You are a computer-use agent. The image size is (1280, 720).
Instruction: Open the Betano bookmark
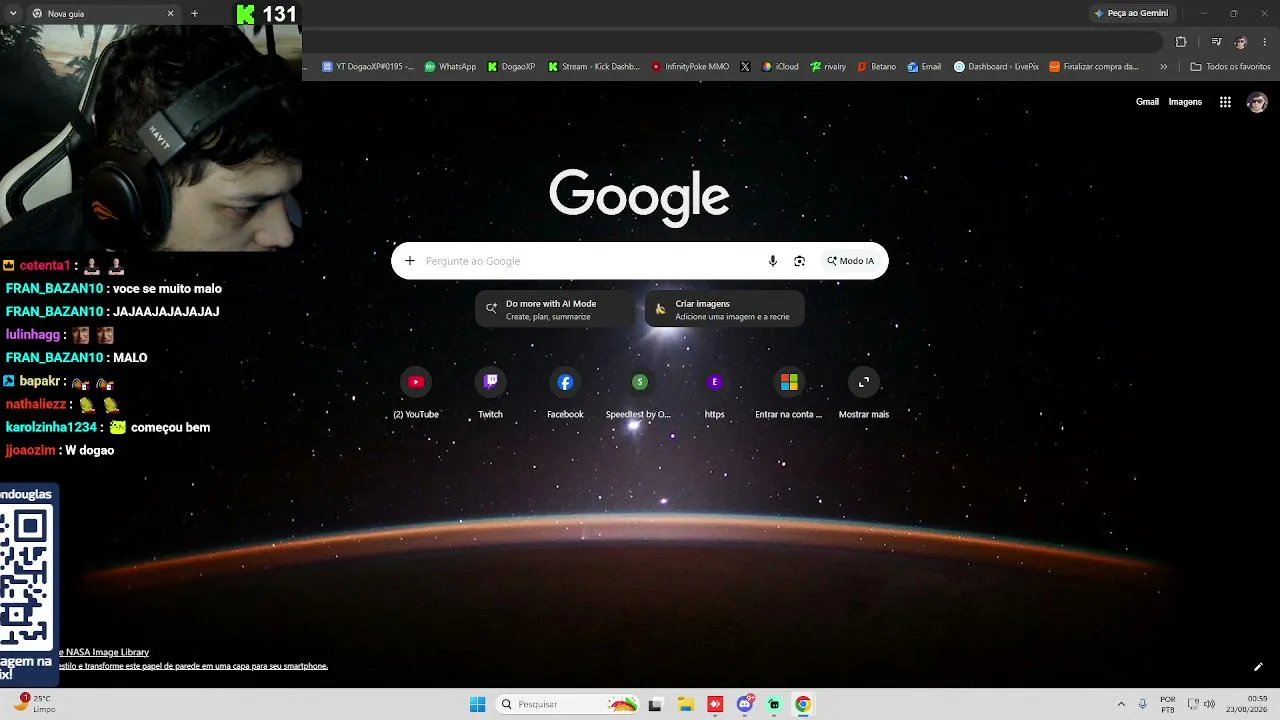877,67
